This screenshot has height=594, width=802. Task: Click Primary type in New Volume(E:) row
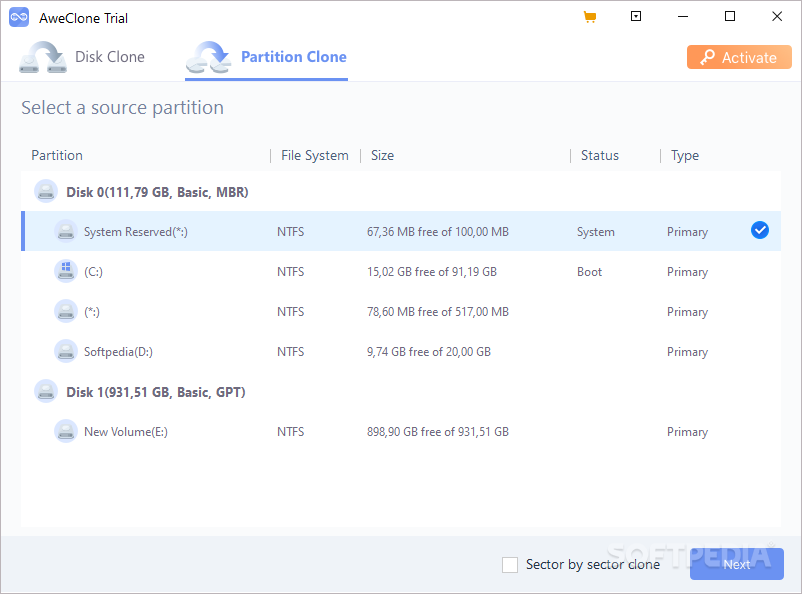(x=687, y=432)
